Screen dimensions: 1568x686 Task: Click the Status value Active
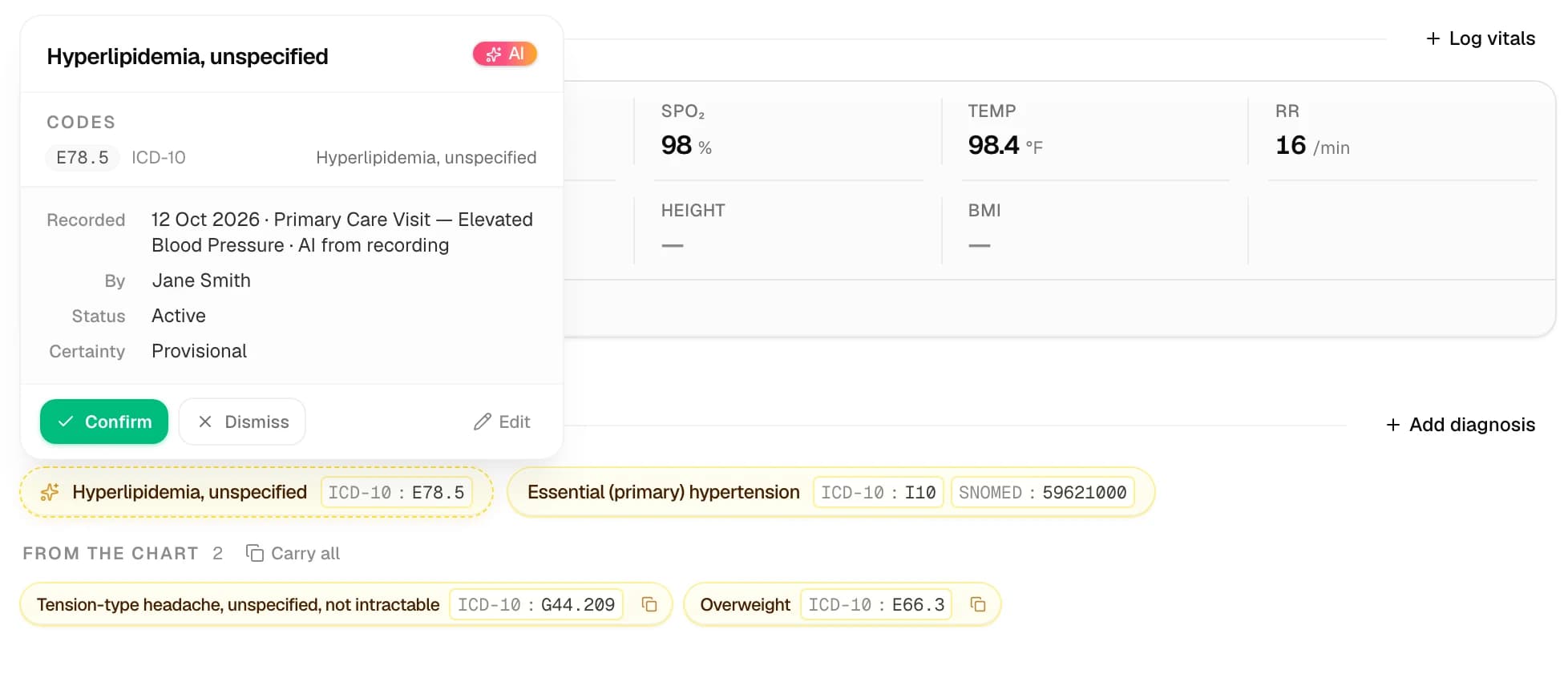[179, 316]
